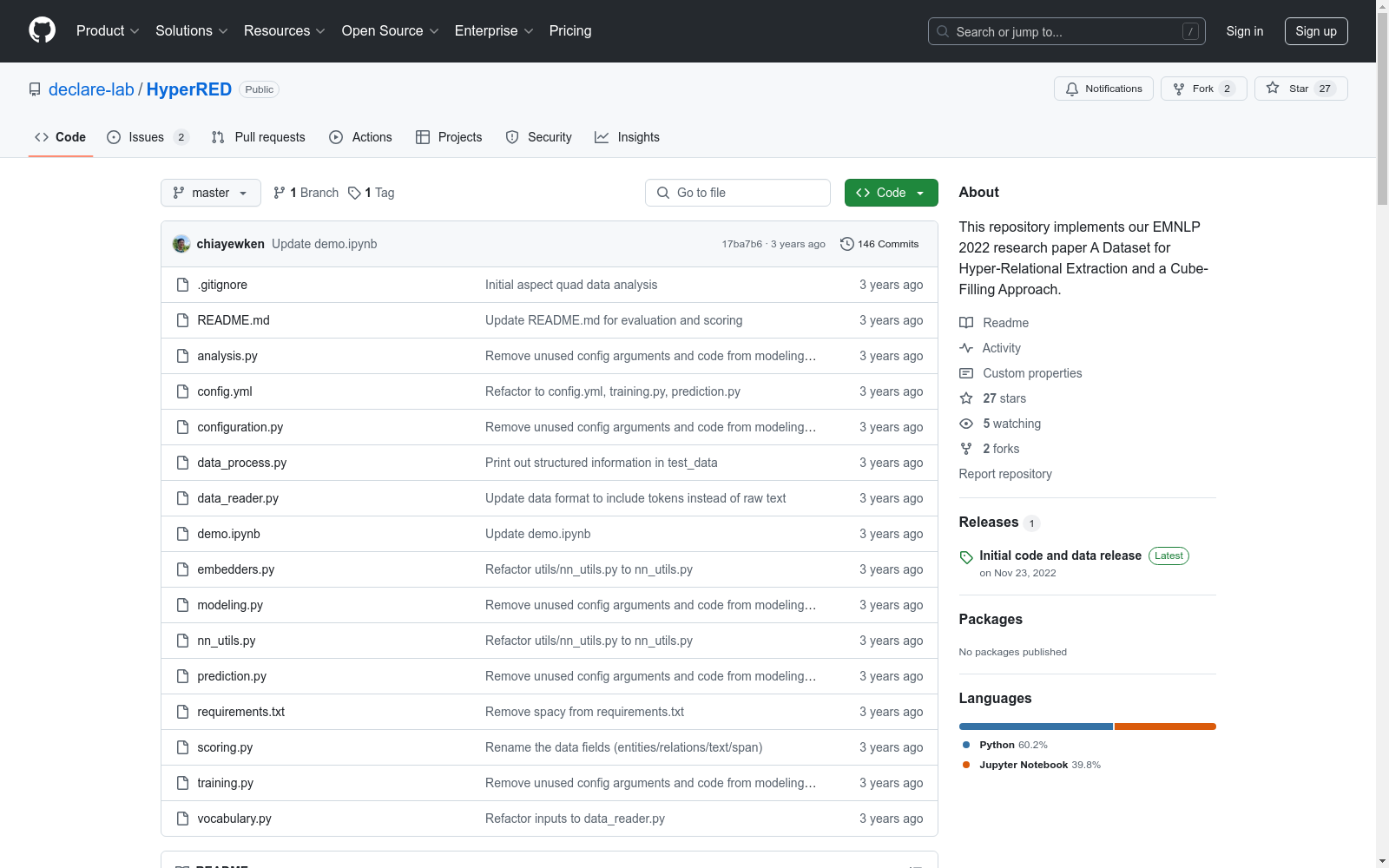
Task: Go to the Actions tab
Action: coord(361,137)
